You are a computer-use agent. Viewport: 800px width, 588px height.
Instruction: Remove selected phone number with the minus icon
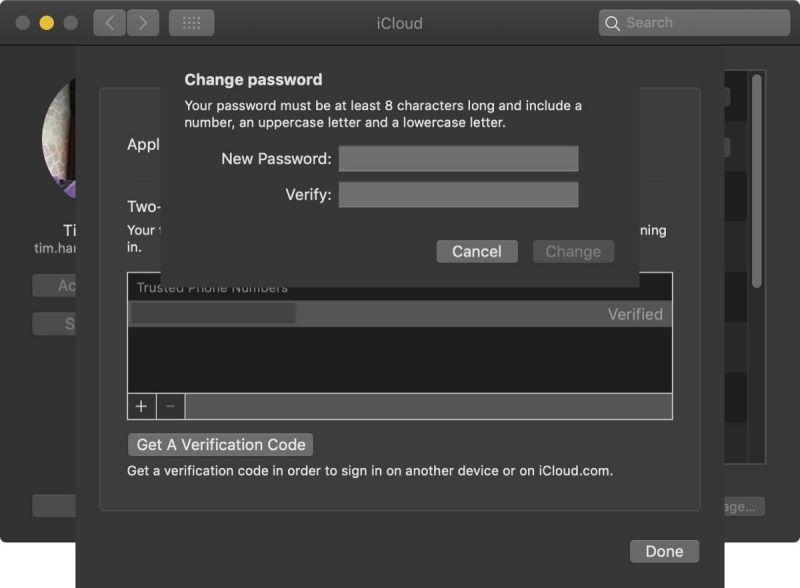pyautogui.click(x=169, y=406)
